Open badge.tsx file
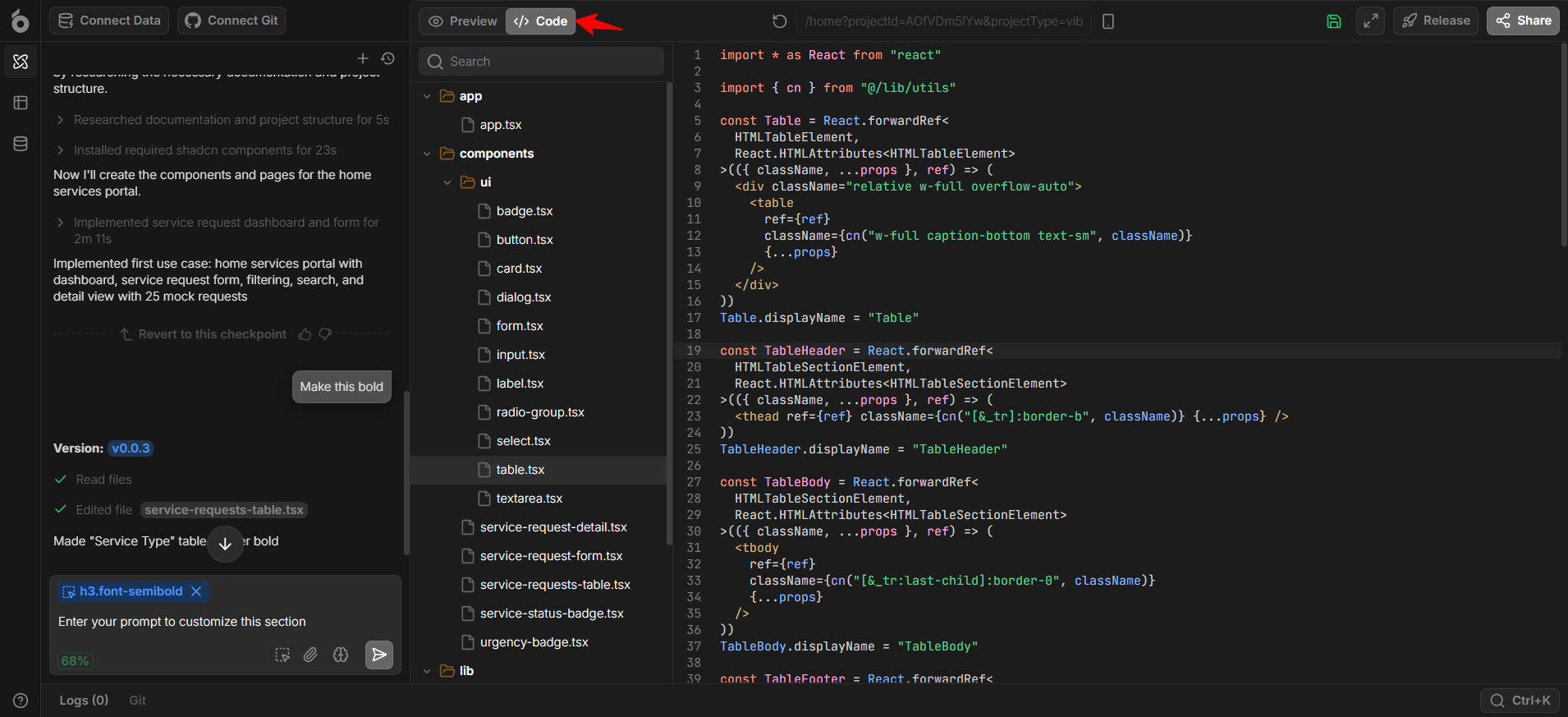The height and width of the screenshot is (717, 1568). pos(539,211)
